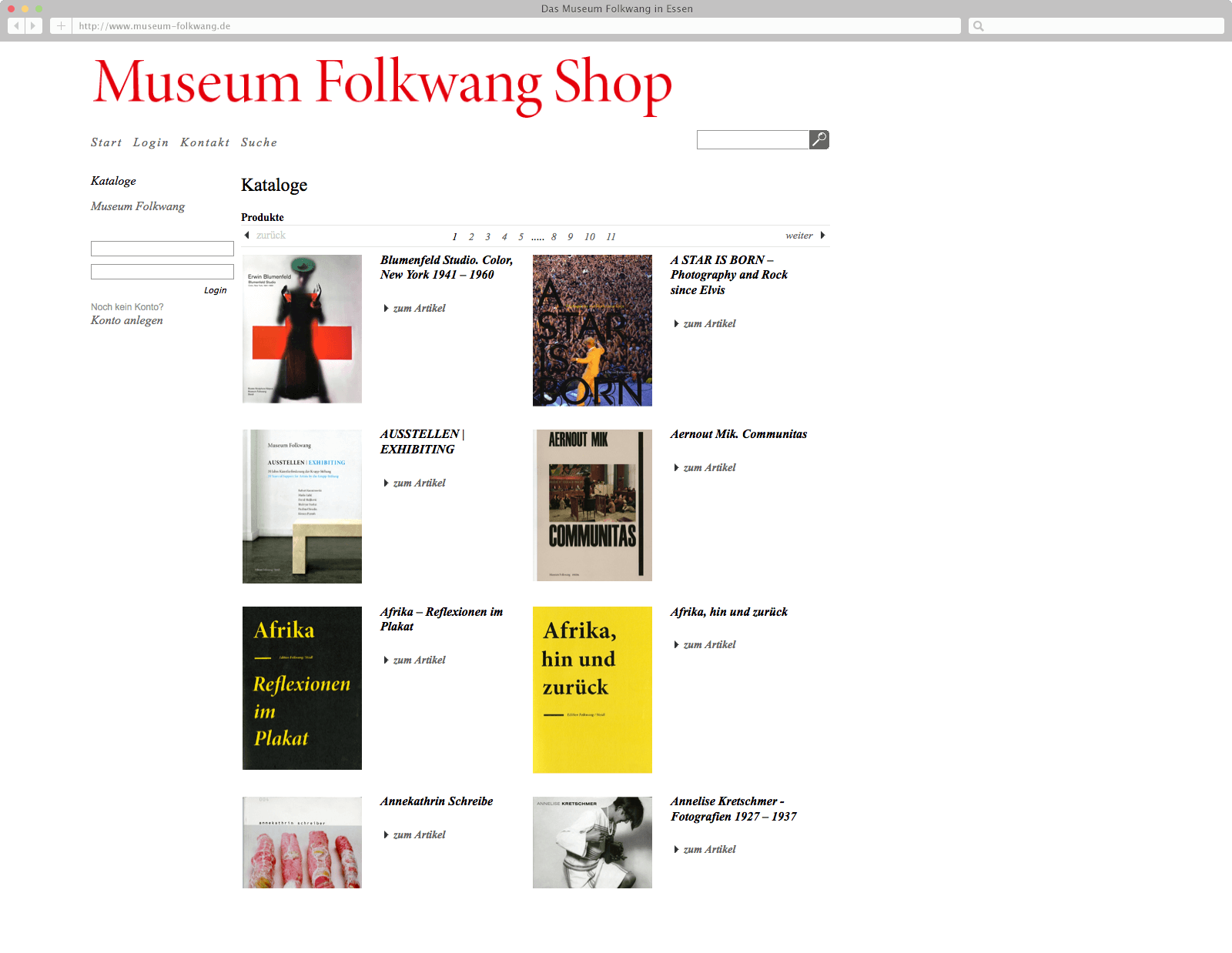Click the weiter next page link
Viewport: 1232px width, 953px height.
point(799,236)
